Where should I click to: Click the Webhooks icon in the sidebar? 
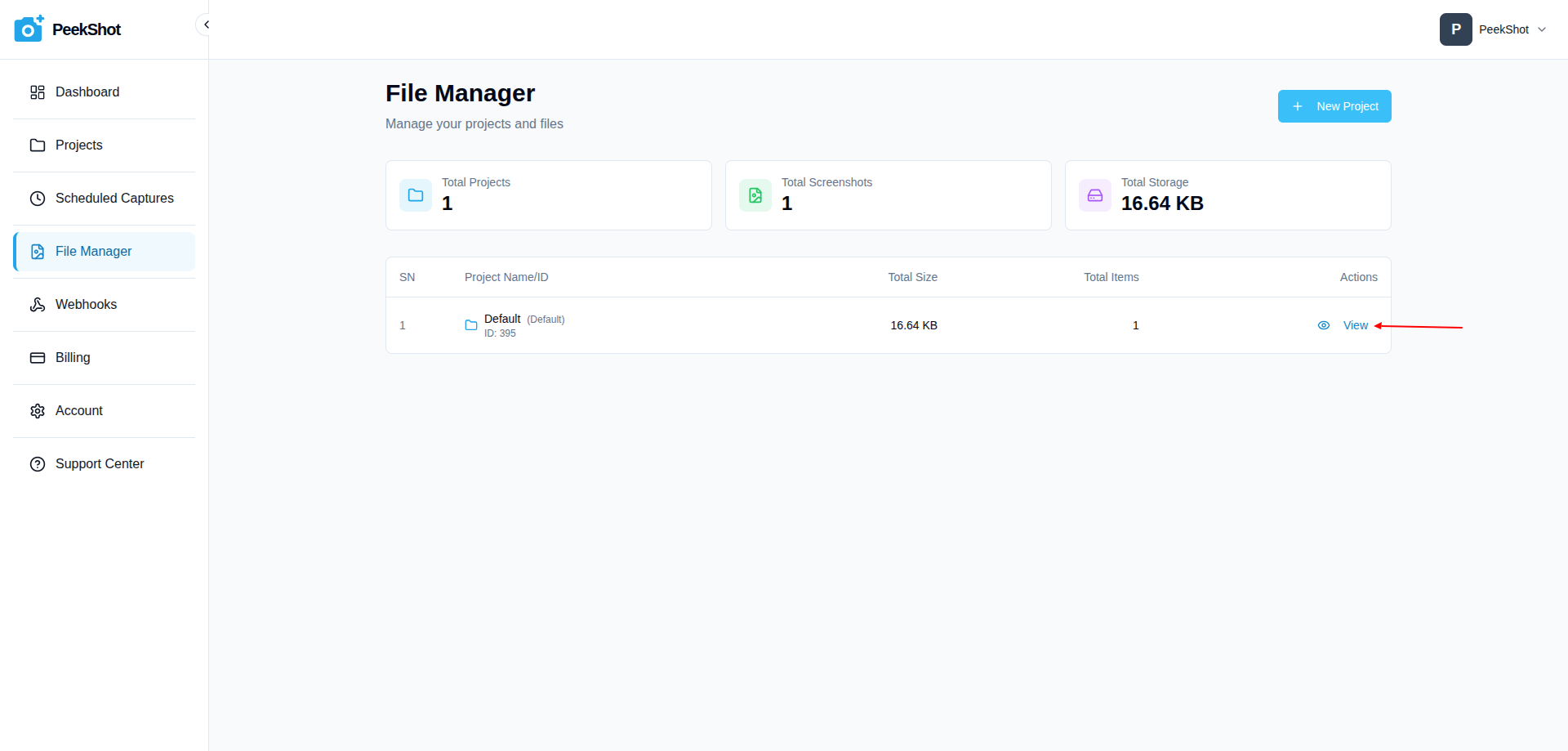pyautogui.click(x=38, y=305)
